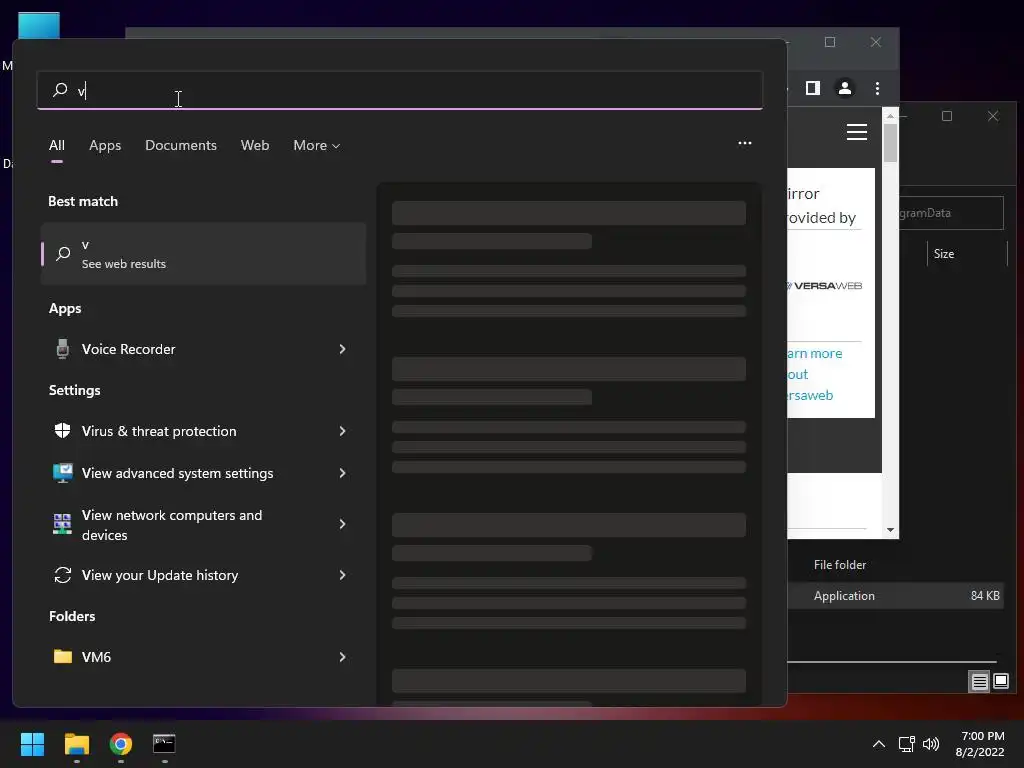The image size is (1024, 768).
Task: Open Chrome three-dot menu
Action: click(877, 88)
